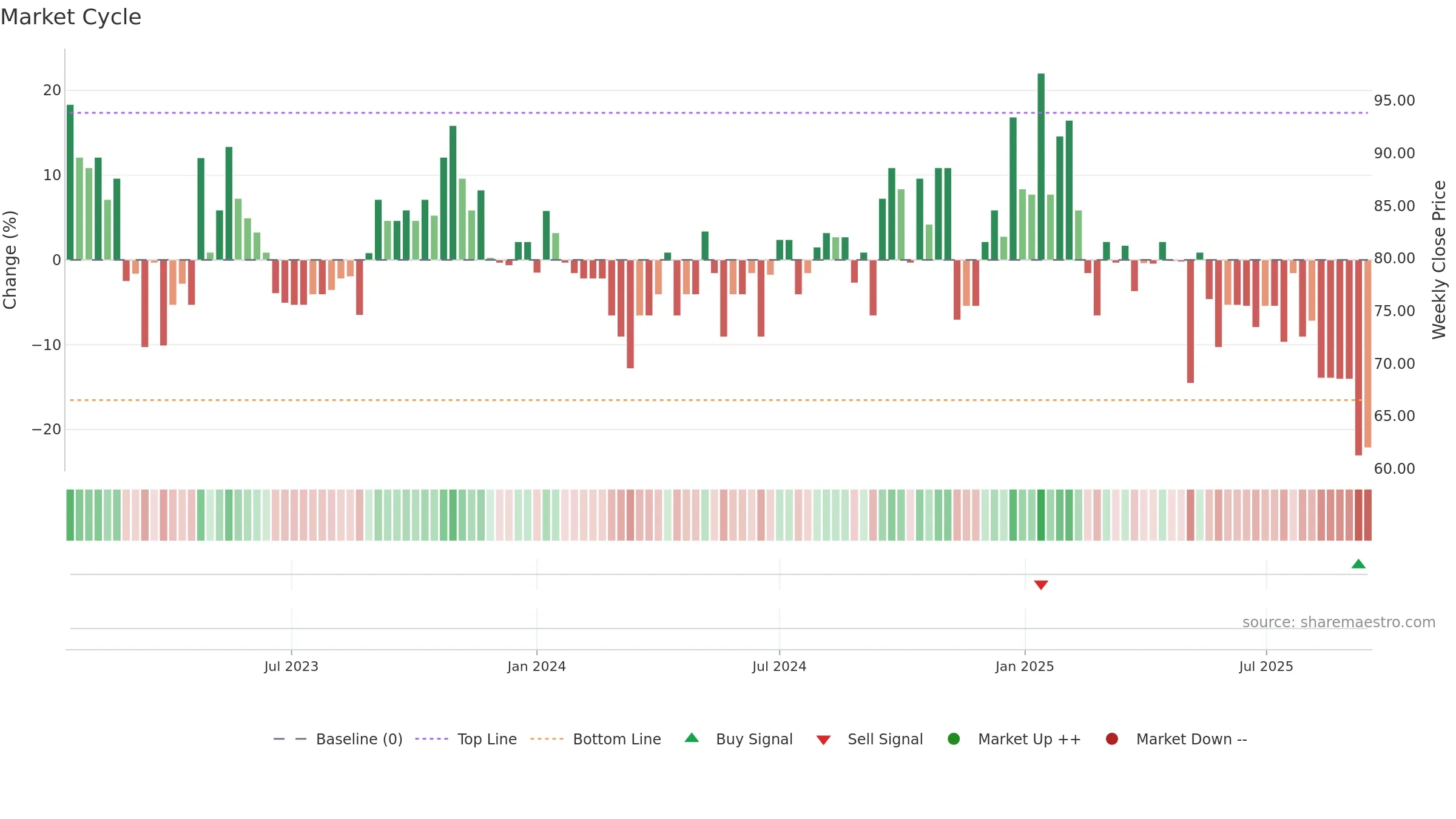Image resolution: width=1456 pixels, height=819 pixels.
Task: Toggle the Buy Signal legend entry
Action: click(738, 739)
